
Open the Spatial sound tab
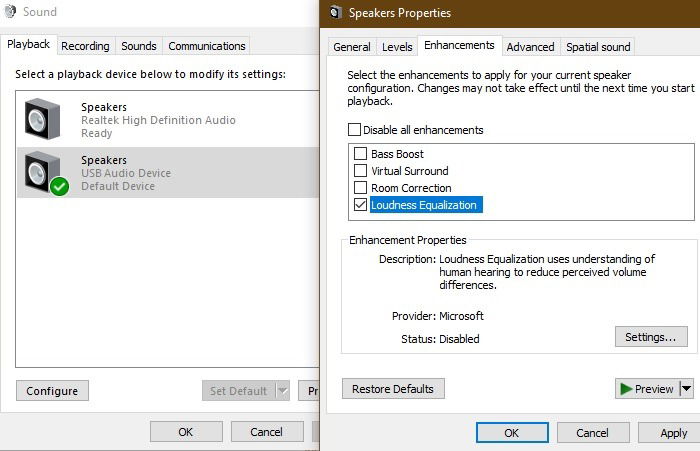(x=598, y=47)
